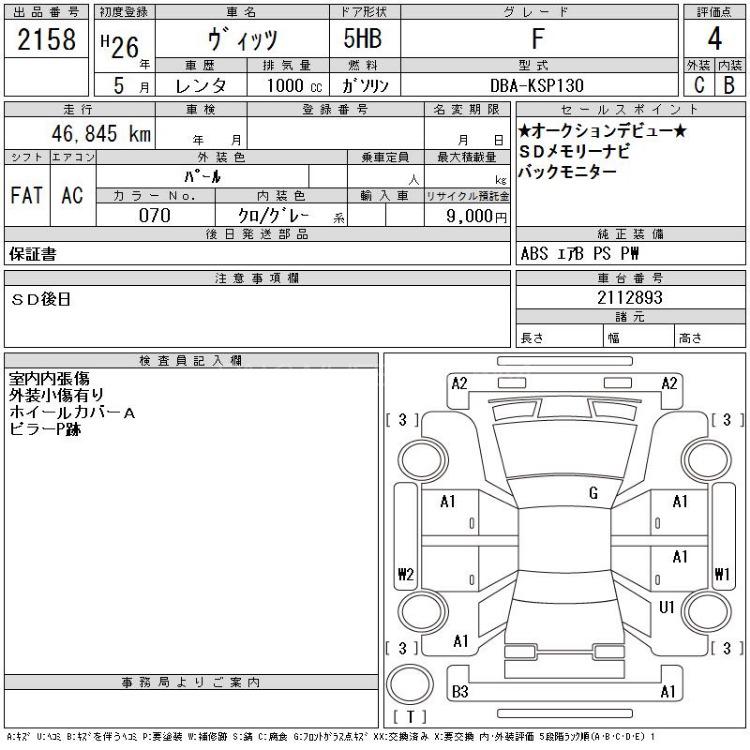Click the B3 mark on the bumper
Screen dimensions: 750x750
coord(460,692)
